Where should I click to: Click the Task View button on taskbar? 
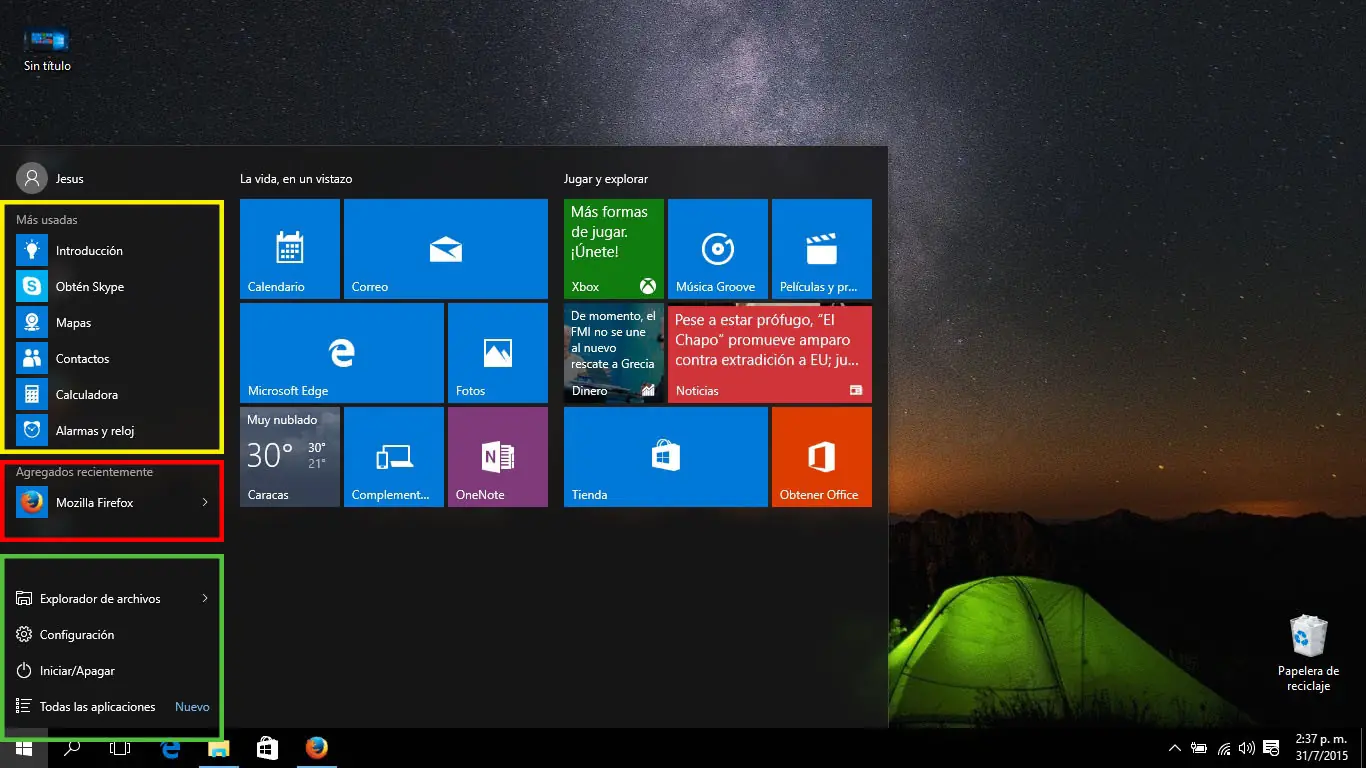[120, 748]
